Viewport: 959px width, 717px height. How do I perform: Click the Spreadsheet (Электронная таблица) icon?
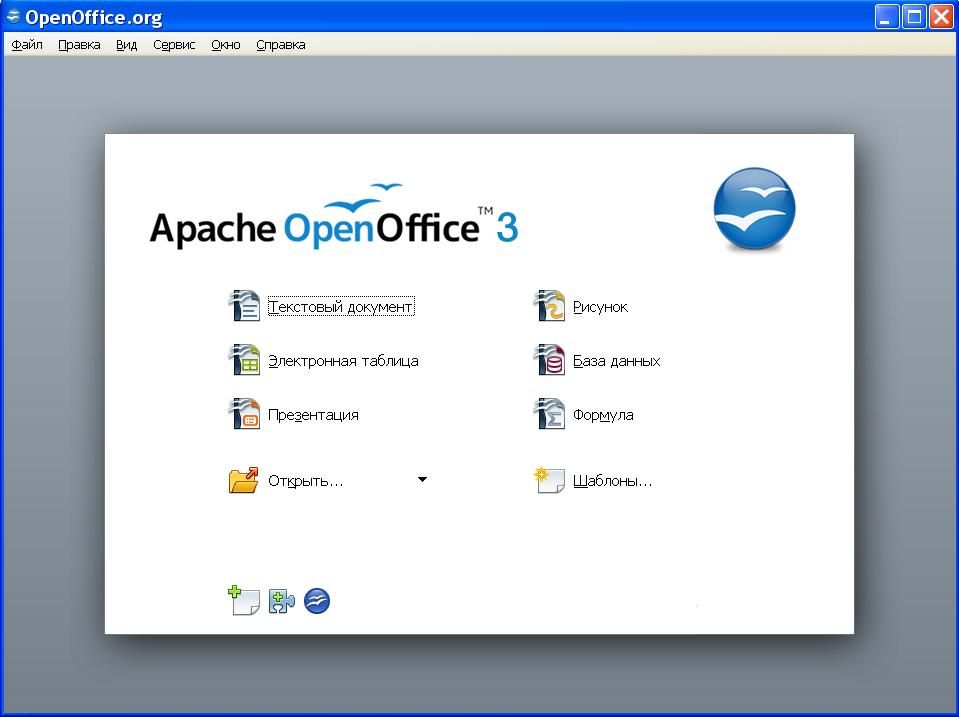[244, 360]
